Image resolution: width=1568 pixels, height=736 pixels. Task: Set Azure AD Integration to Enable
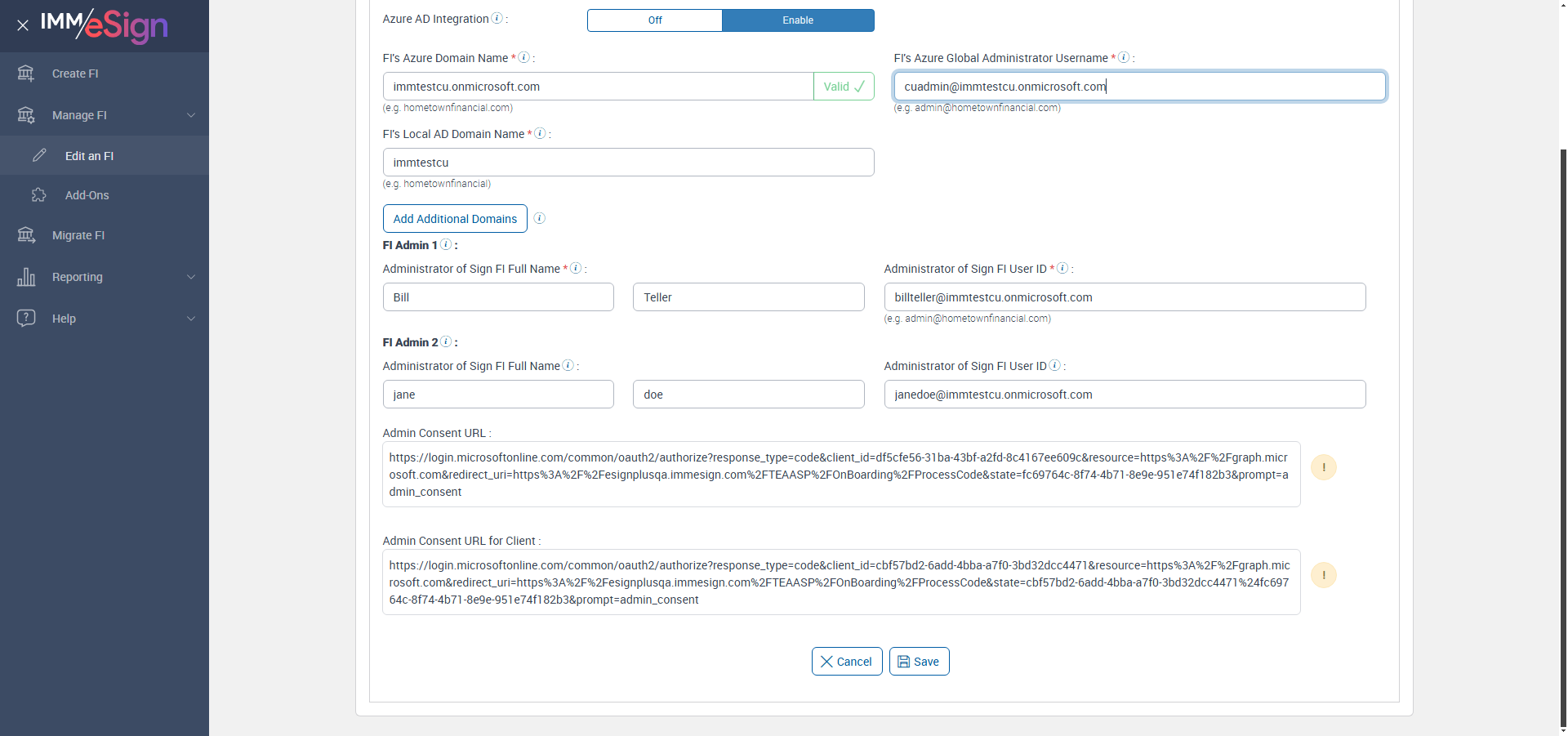797,20
